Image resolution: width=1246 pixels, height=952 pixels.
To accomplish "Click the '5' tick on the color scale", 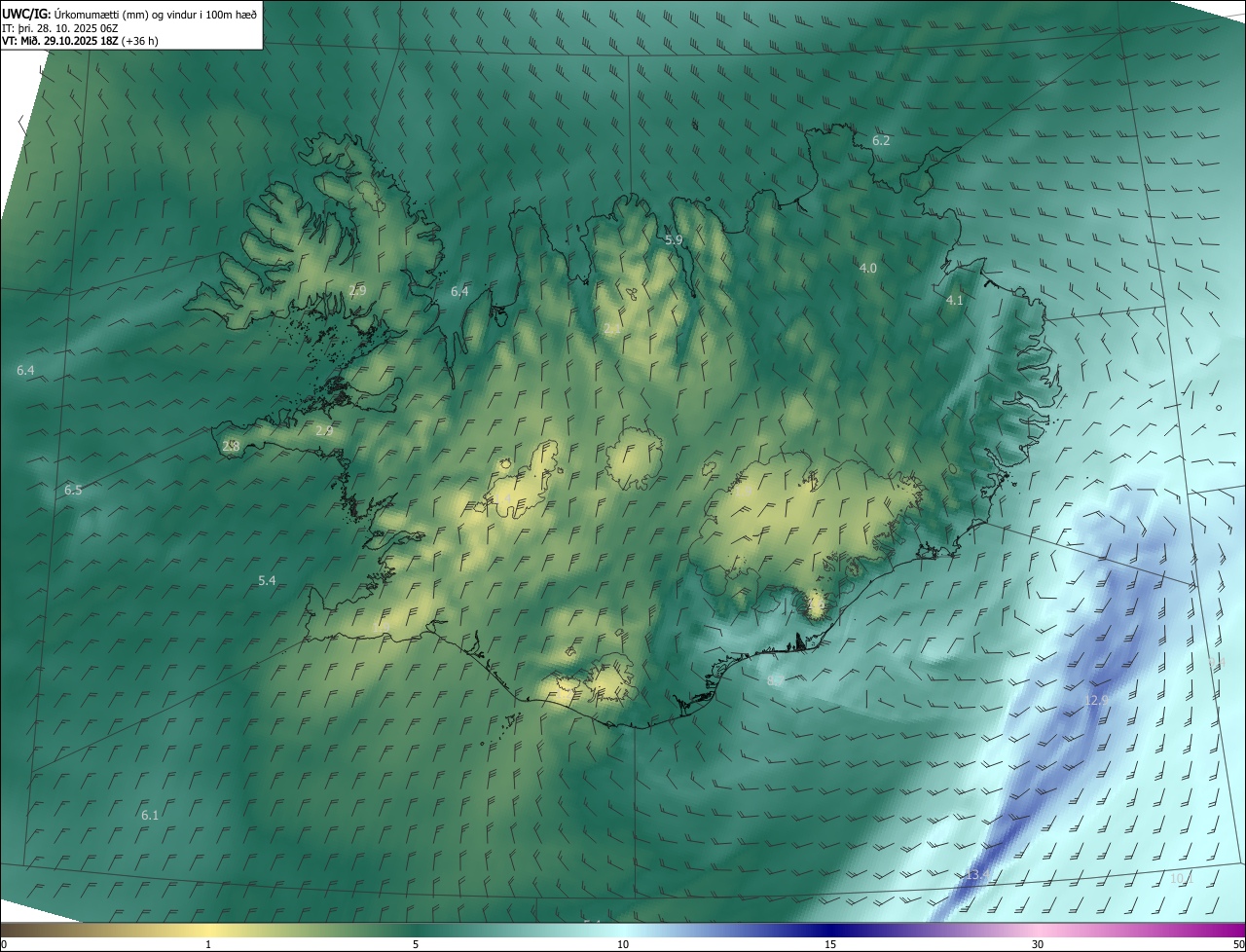I will pyautogui.click(x=416, y=944).
